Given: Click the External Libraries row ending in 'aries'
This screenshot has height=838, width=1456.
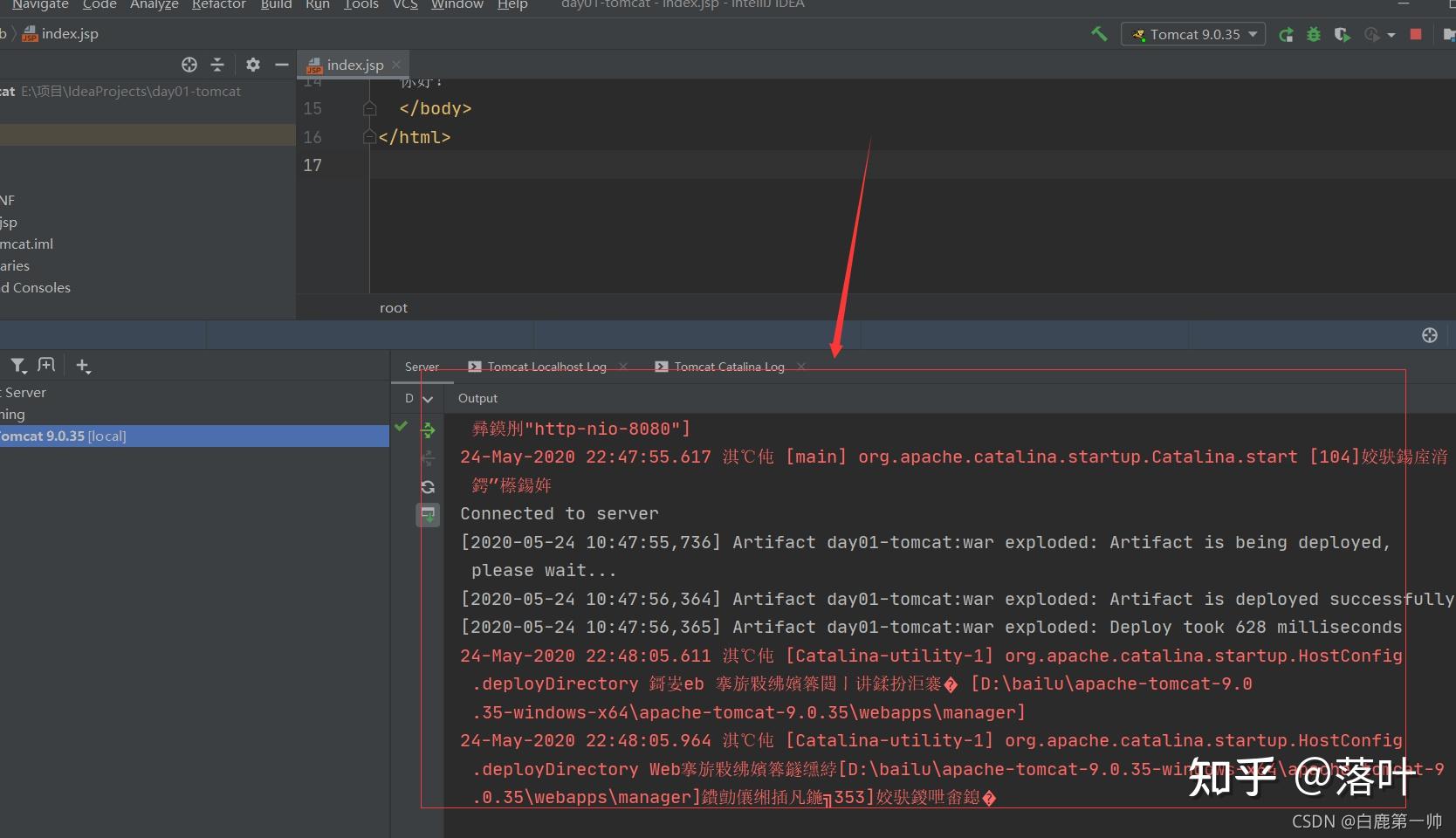Looking at the screenshot, I should [x=15, y=265].
